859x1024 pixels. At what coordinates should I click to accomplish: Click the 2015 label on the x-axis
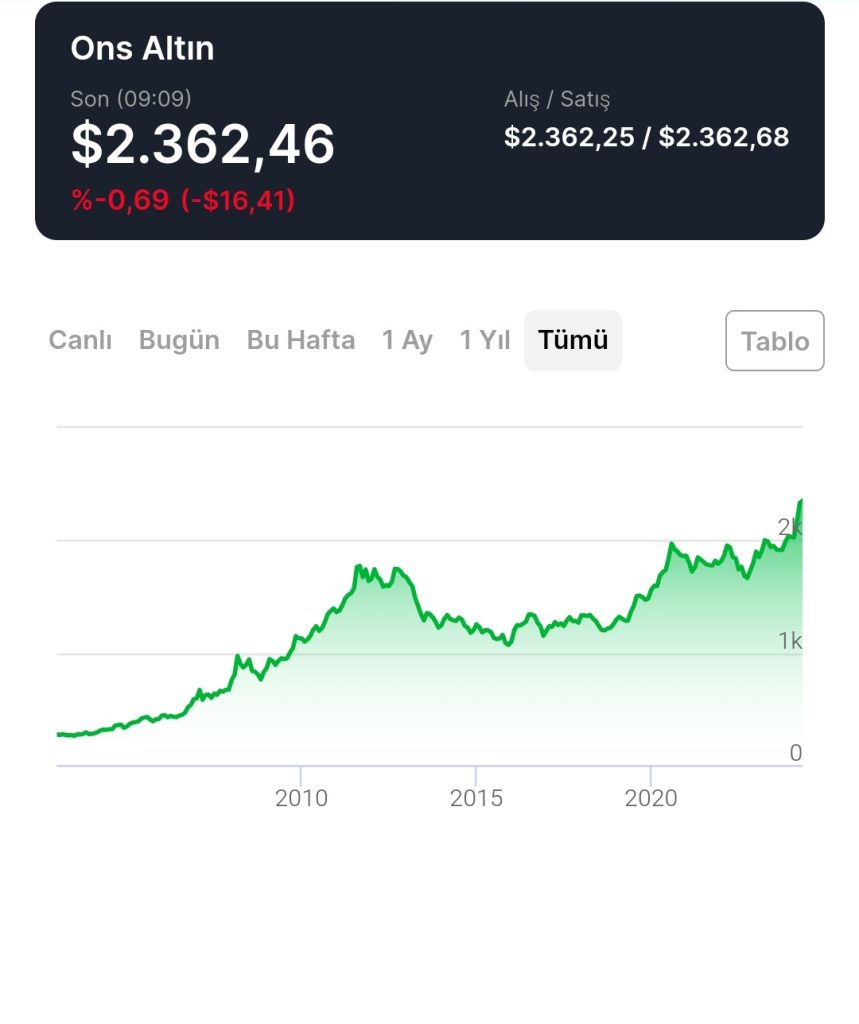pyautogui.click(x=476, y=798)
